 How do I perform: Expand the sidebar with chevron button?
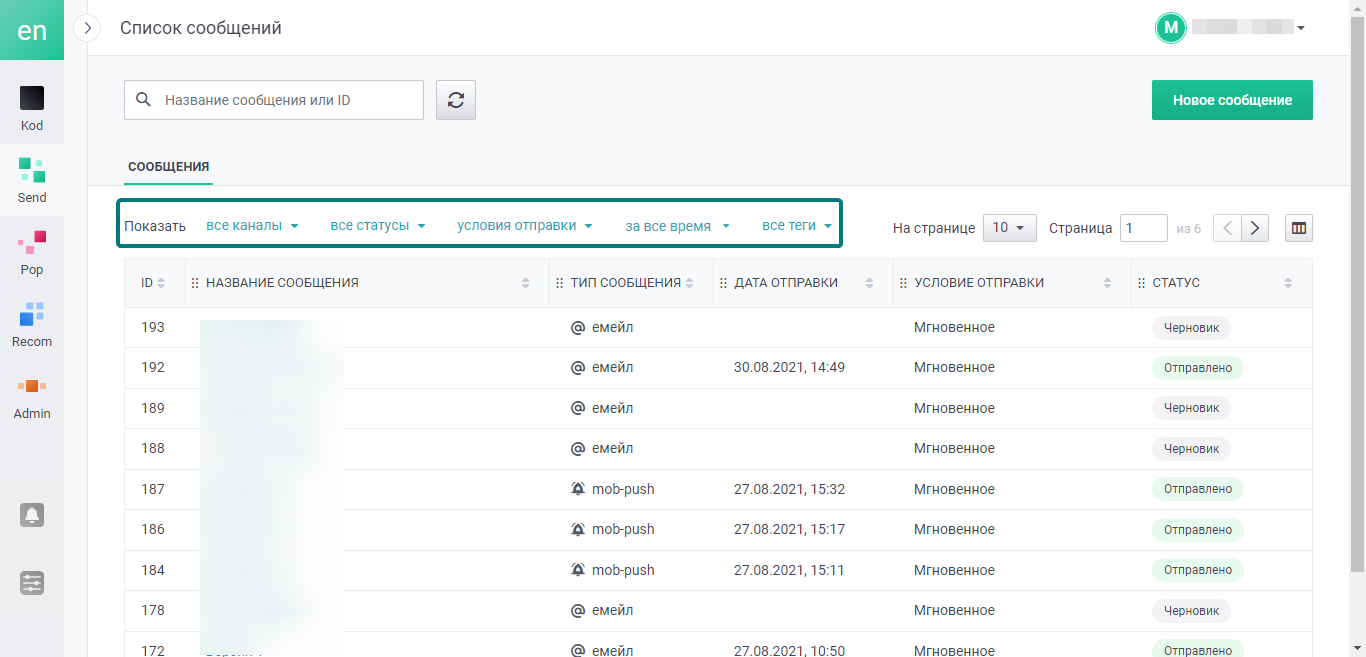88,29
